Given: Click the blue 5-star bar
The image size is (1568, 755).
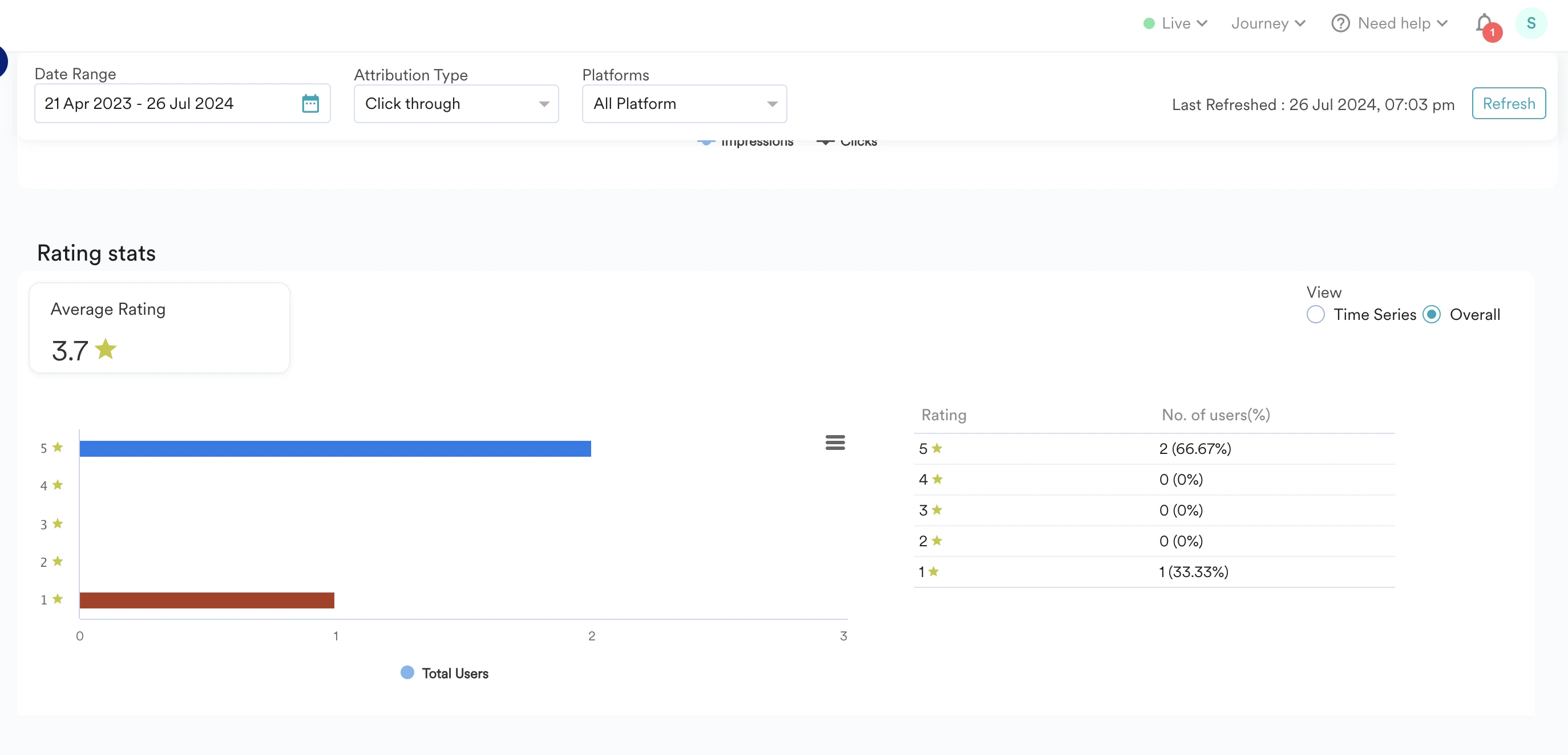Looking at the screenshot, I should 335,448.
